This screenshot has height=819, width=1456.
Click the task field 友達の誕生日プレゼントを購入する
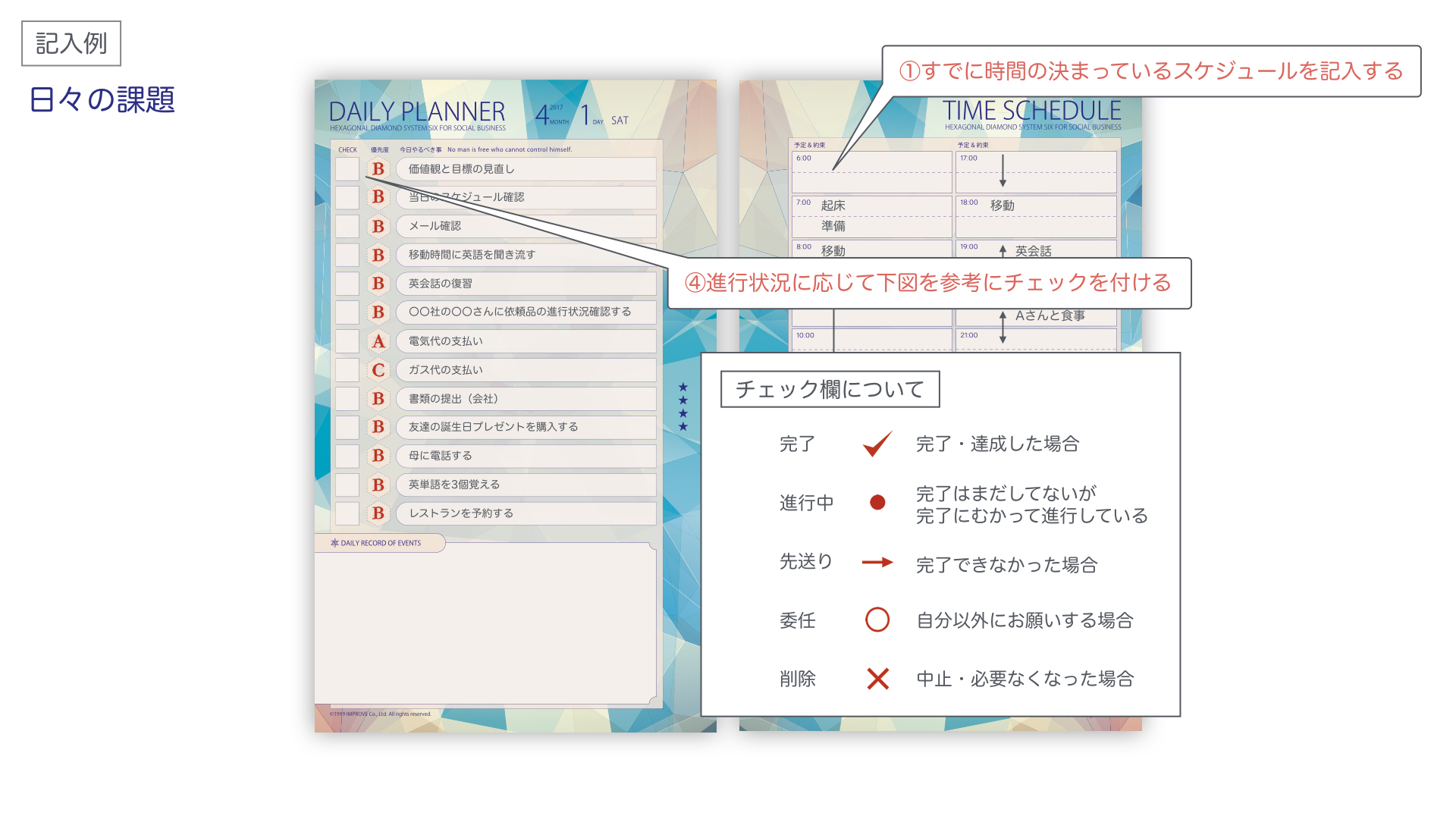[526, 427]
